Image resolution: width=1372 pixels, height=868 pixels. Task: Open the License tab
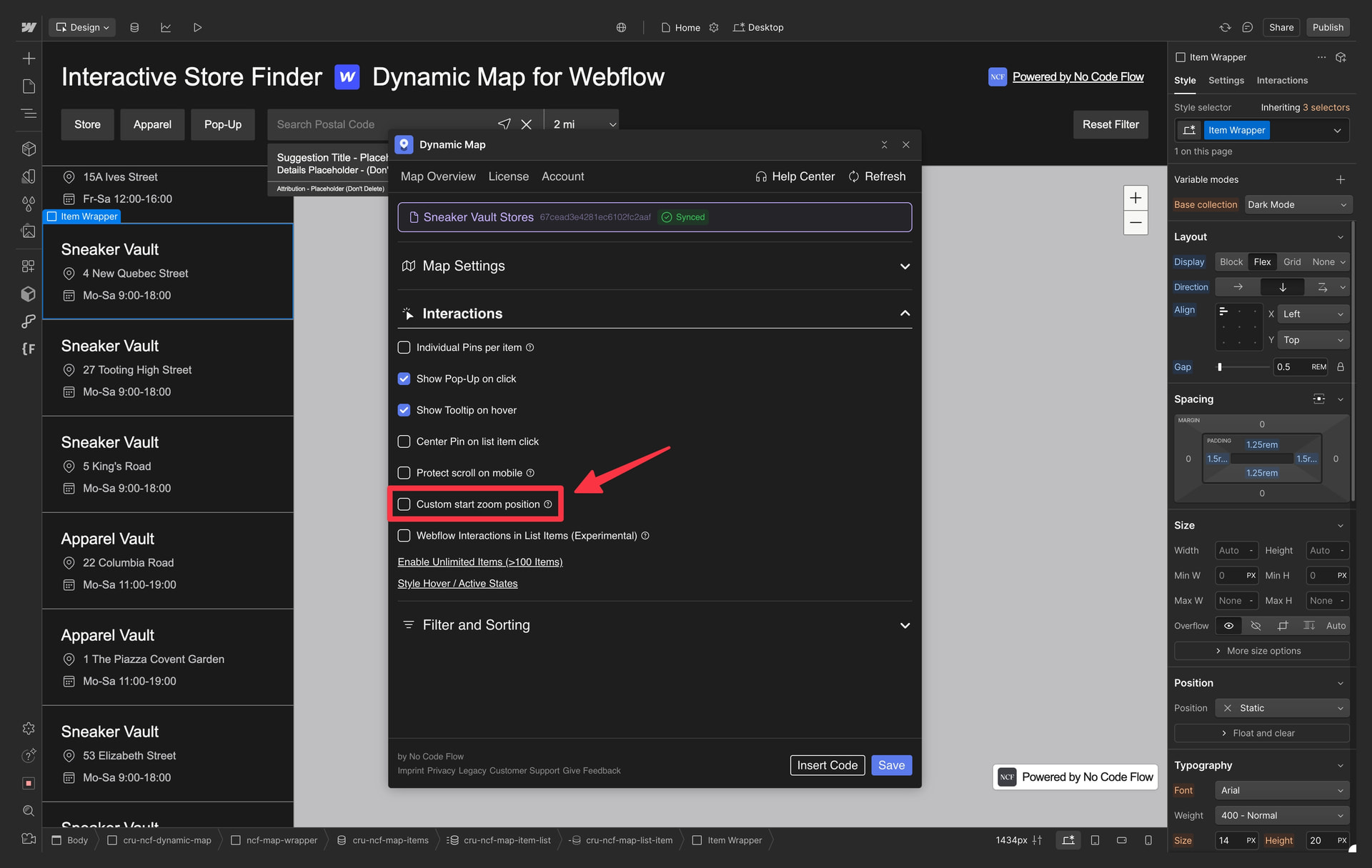point(509,176)
